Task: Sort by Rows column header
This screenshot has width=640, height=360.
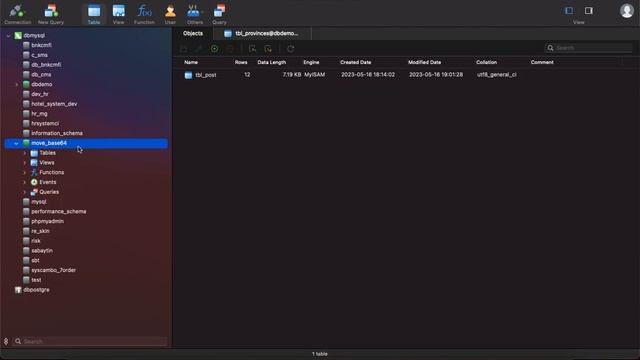Action: [x=241, y=62]
